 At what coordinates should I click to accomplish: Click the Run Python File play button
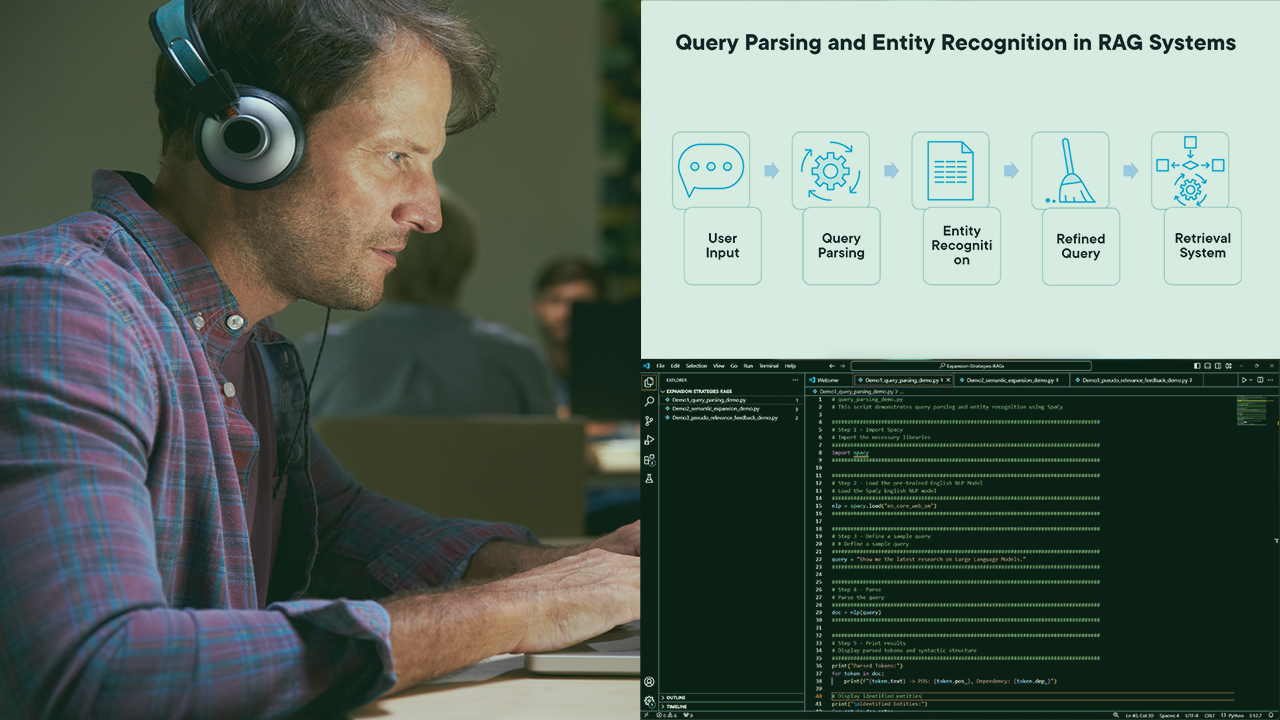coord(1244,380)
